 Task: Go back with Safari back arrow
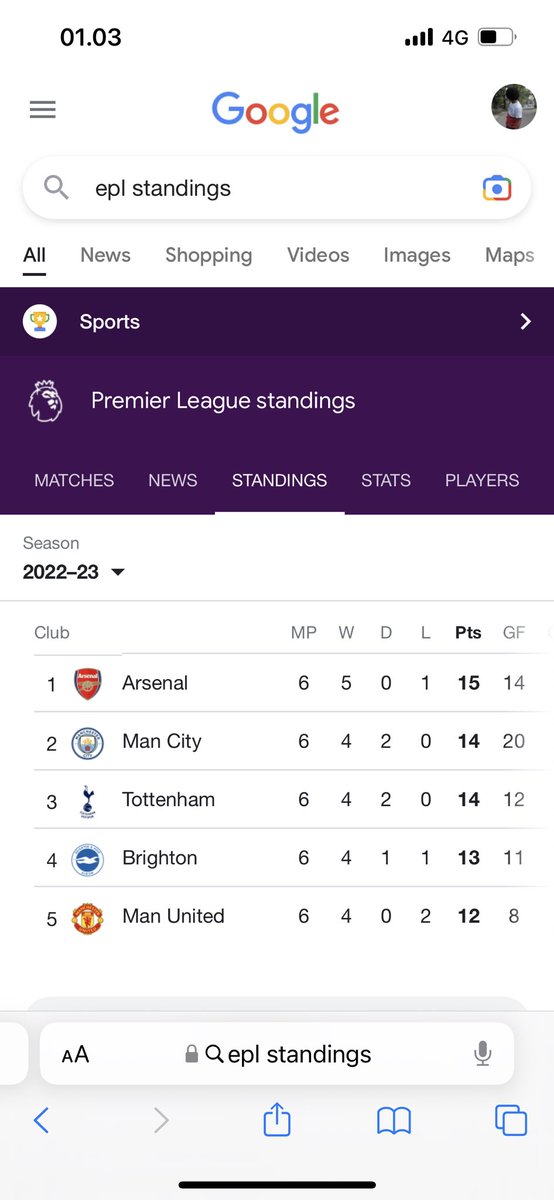pyautogui.click(x=41, y=1120)
